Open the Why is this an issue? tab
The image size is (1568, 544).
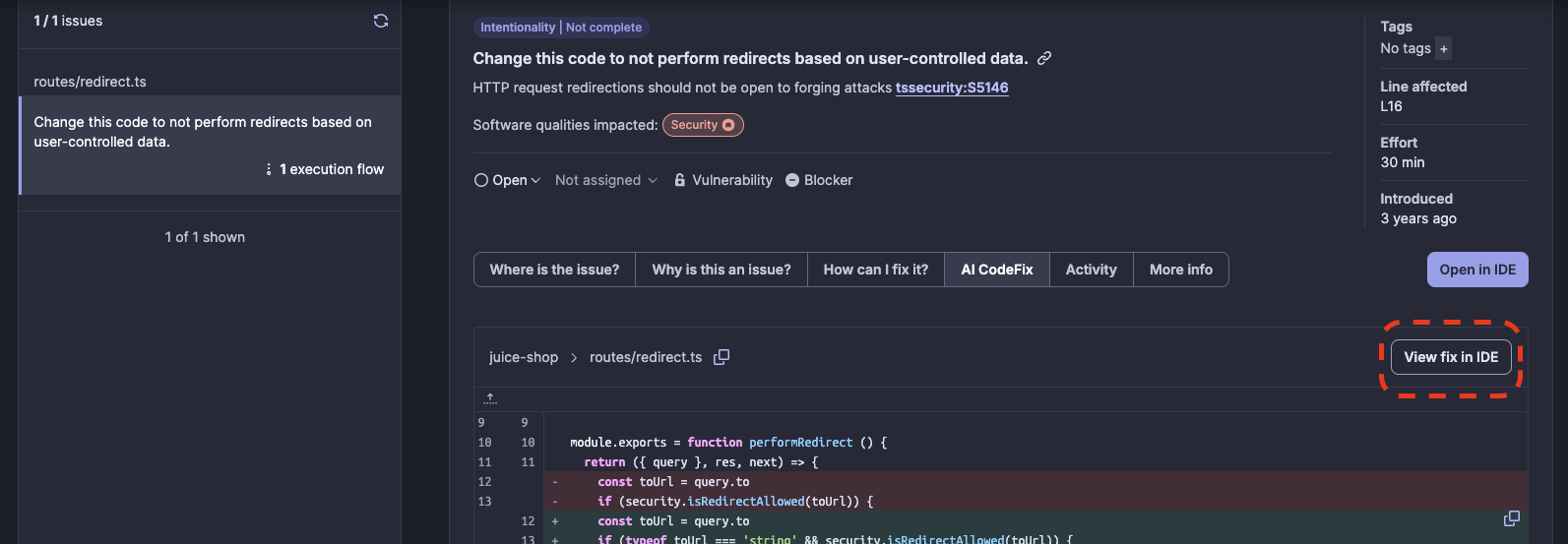(721, 270)
